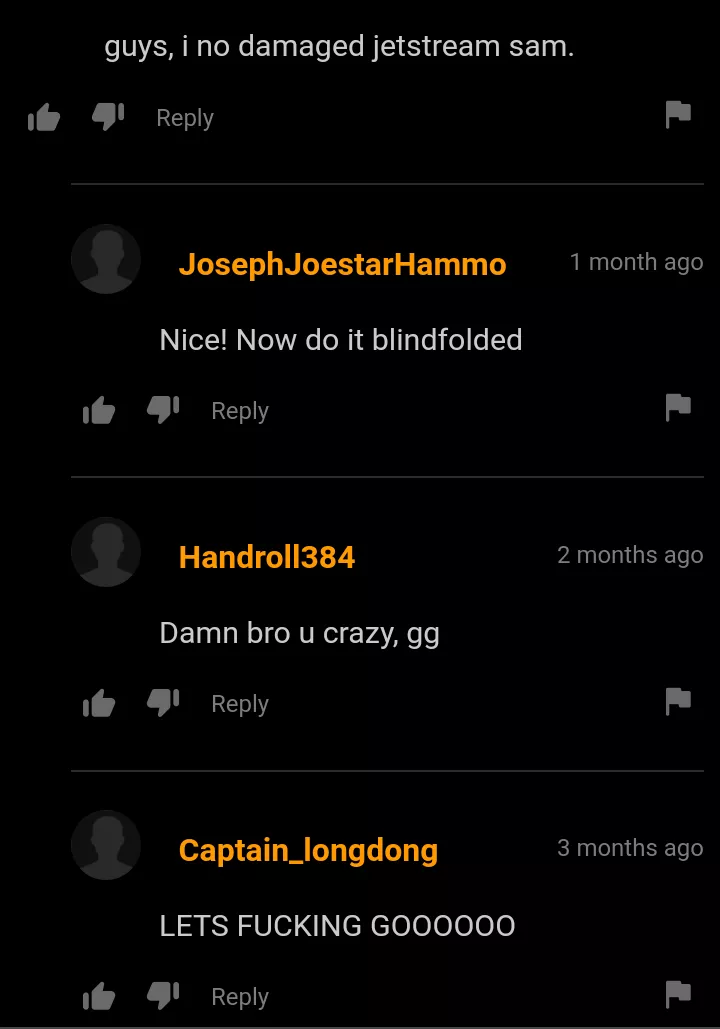This screenshot has height=1029, width=720.
Task: Visit Captain_longdong's profile via username
Action: [308, 850]
